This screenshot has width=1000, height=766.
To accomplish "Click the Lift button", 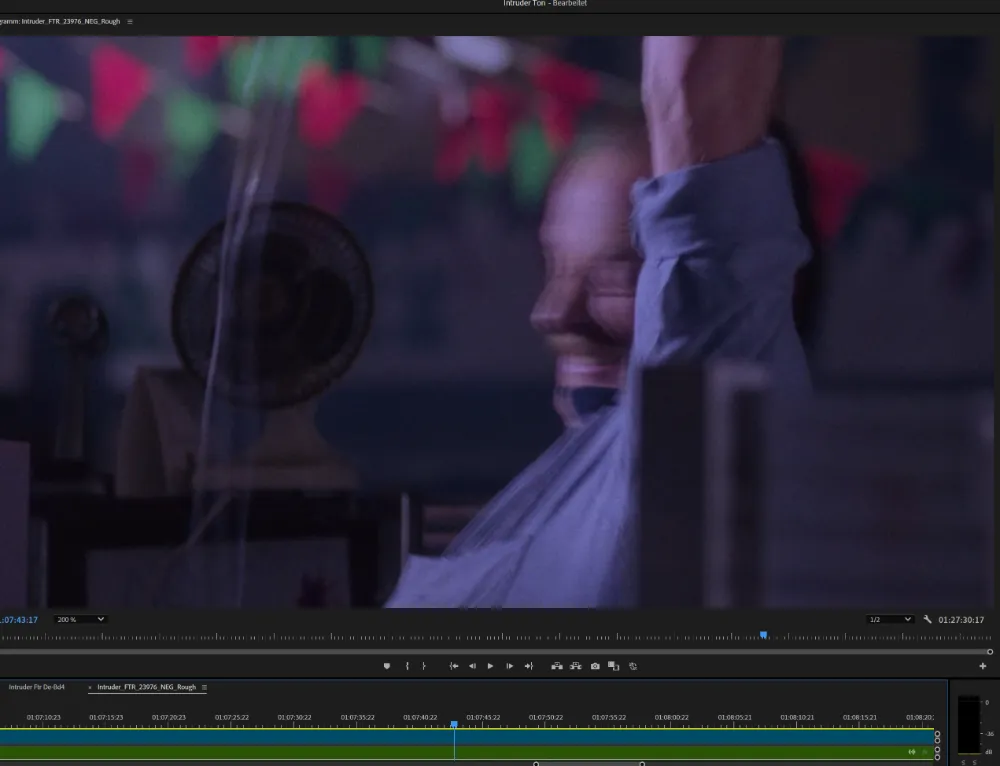I will click(557, 666).
